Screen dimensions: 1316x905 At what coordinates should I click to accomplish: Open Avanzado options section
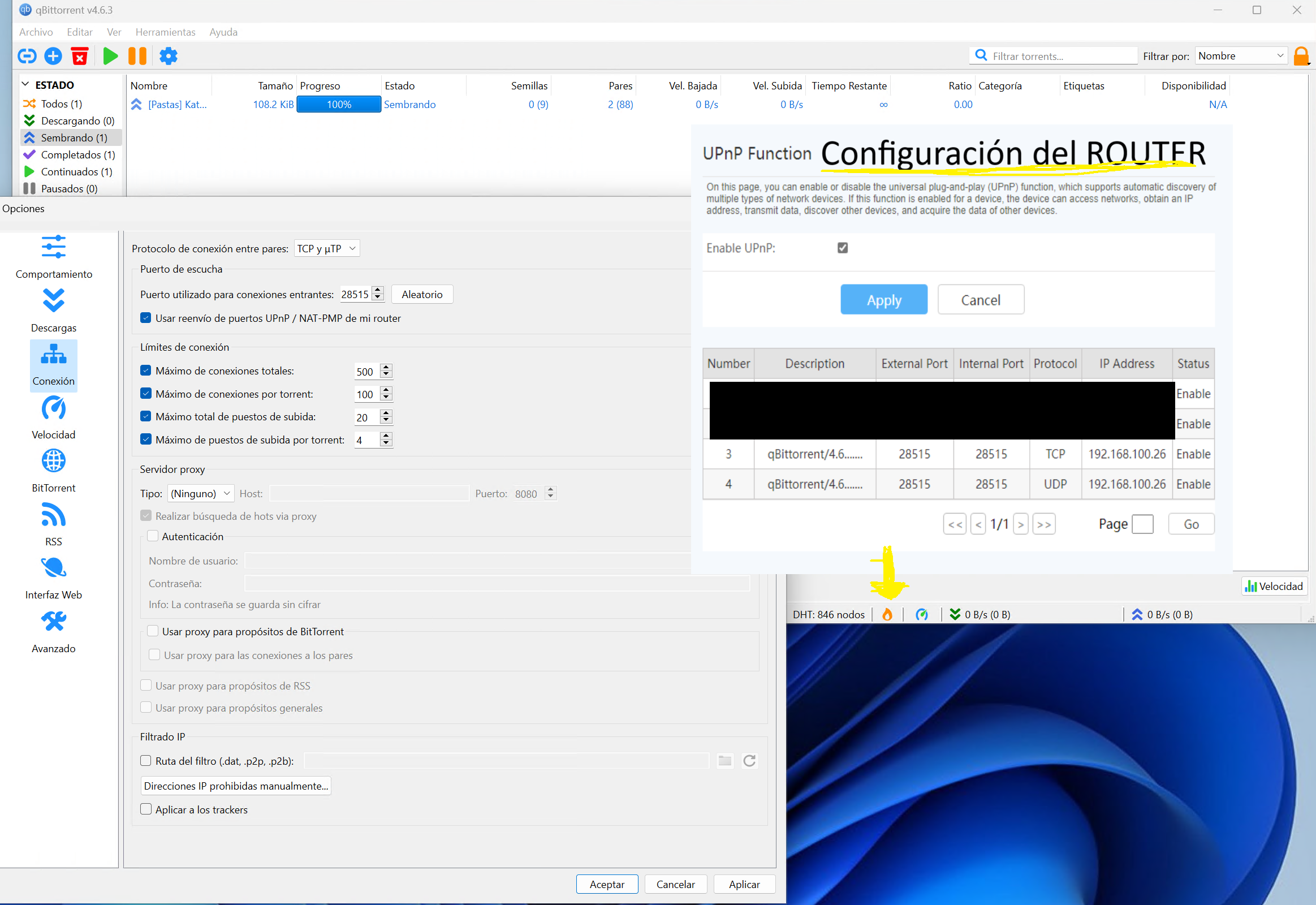[x=53, y=632]
